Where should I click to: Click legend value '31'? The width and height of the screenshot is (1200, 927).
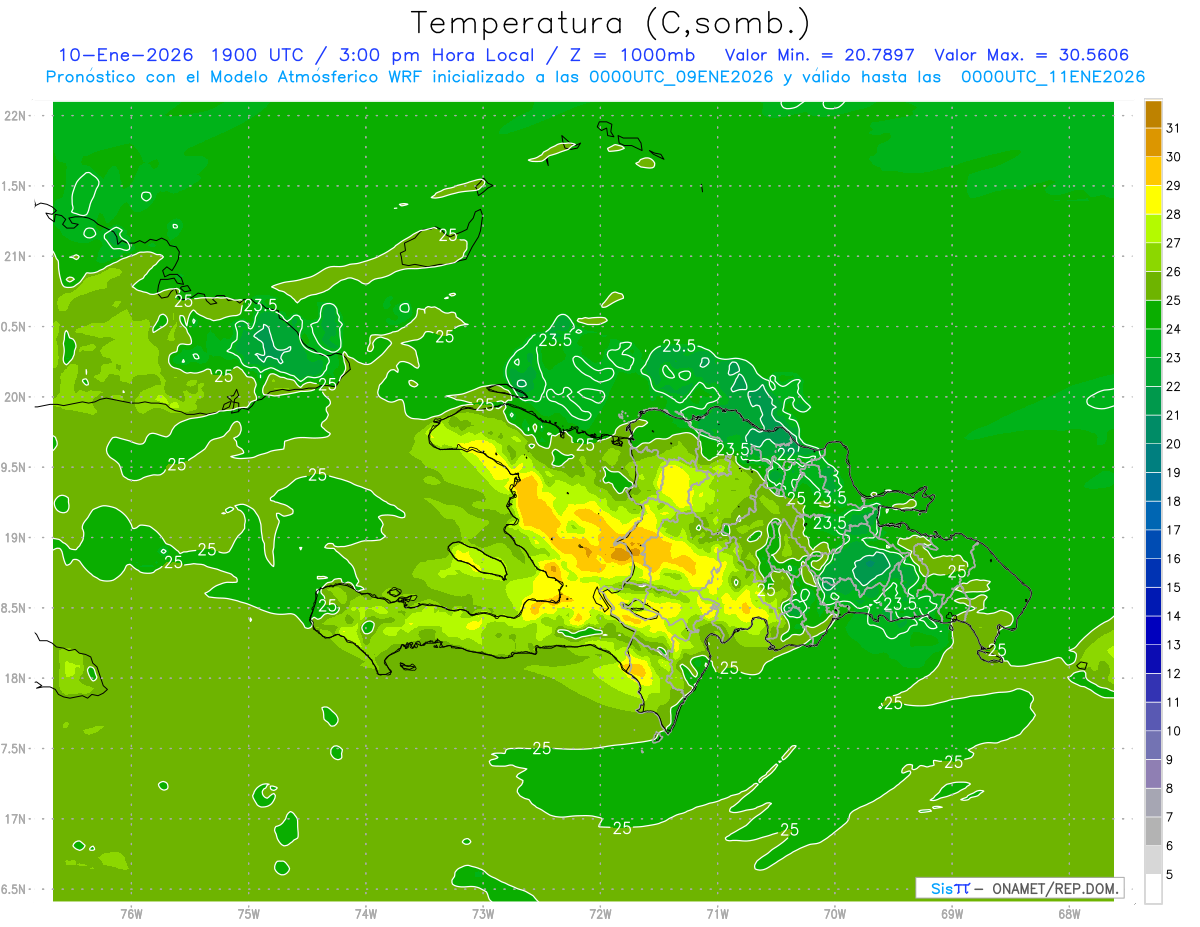coord(1174,127)
